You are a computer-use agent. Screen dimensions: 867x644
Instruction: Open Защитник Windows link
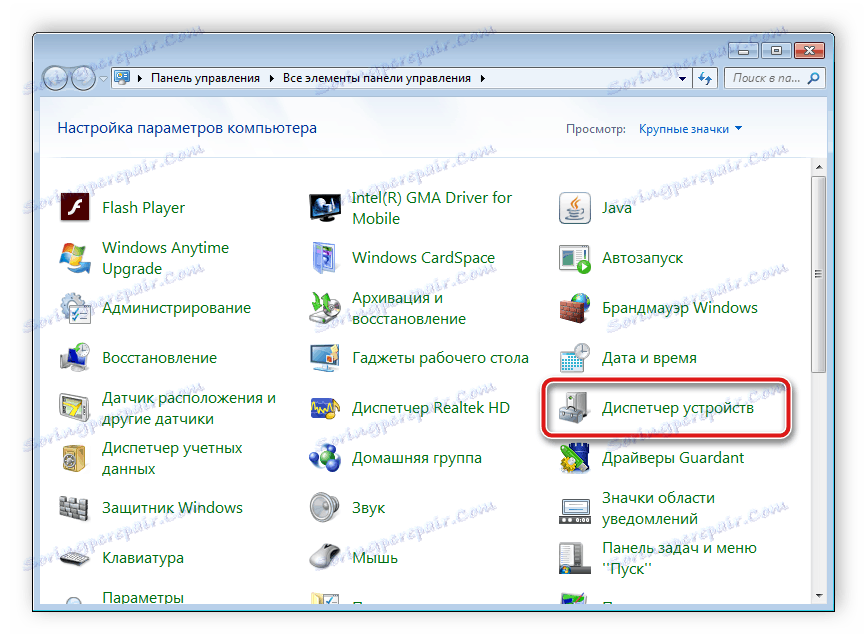(173, 508)
